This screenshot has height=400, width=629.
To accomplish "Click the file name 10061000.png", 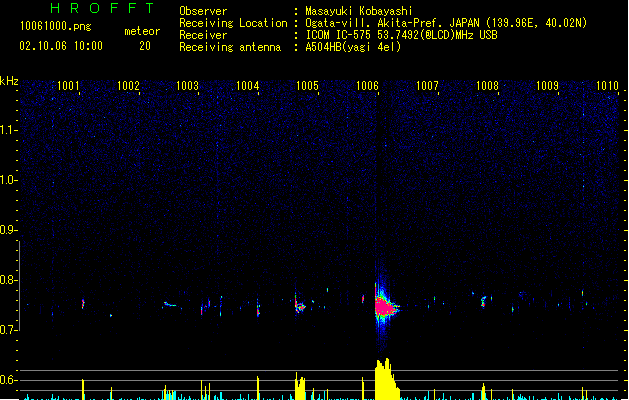I will pos(56,26).
